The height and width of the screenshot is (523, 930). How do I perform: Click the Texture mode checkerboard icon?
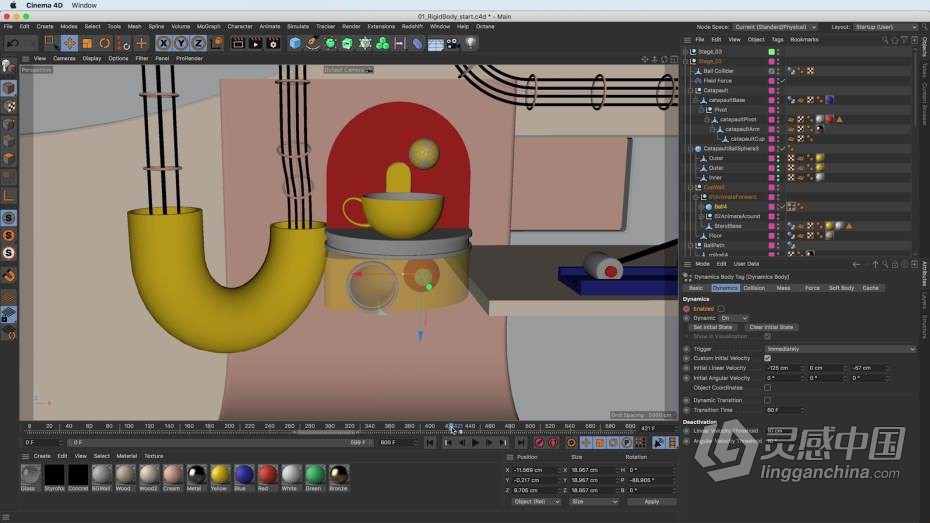click(x=9, y=106)
